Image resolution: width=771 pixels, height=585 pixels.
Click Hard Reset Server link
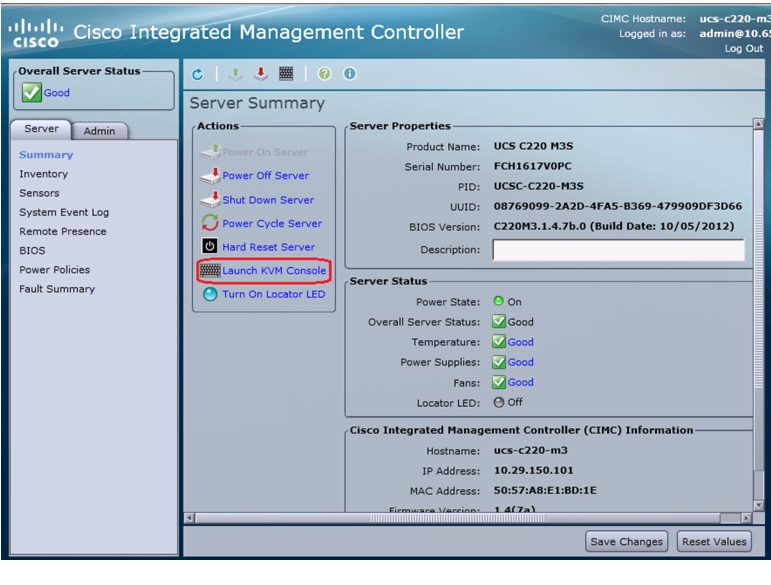click(268, 247)
